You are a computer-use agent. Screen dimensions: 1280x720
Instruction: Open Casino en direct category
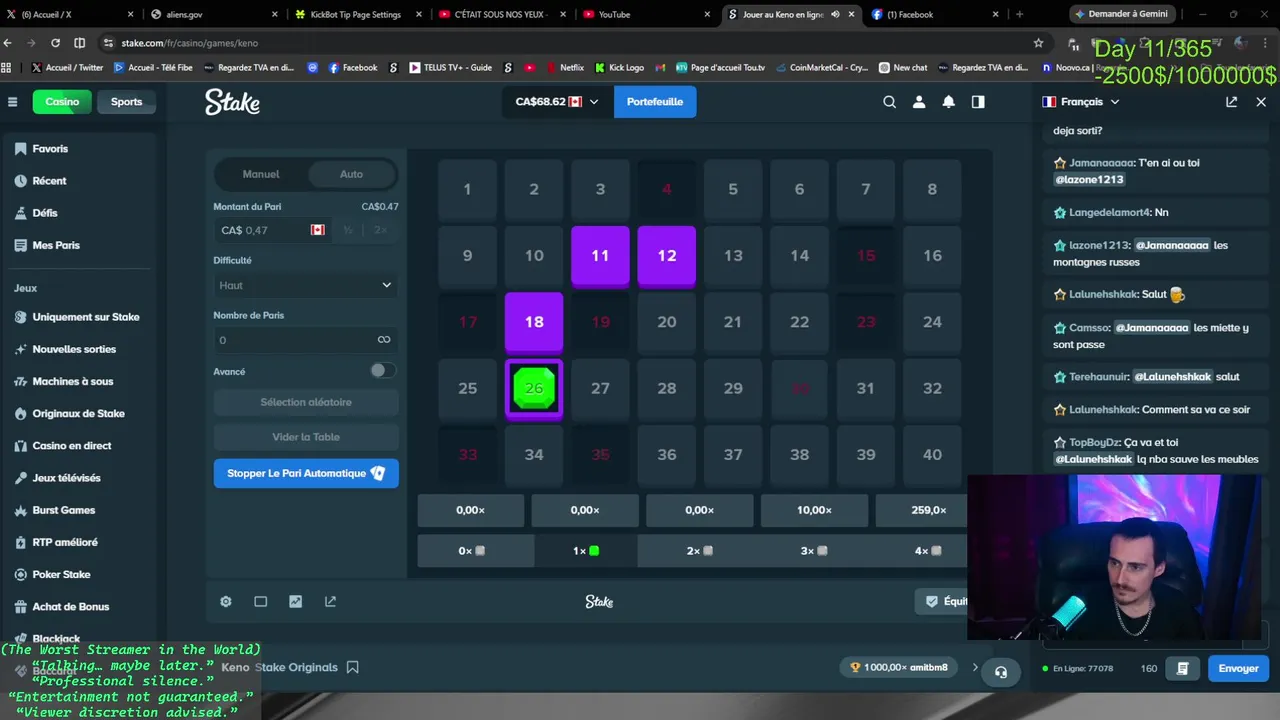point(72,446)
